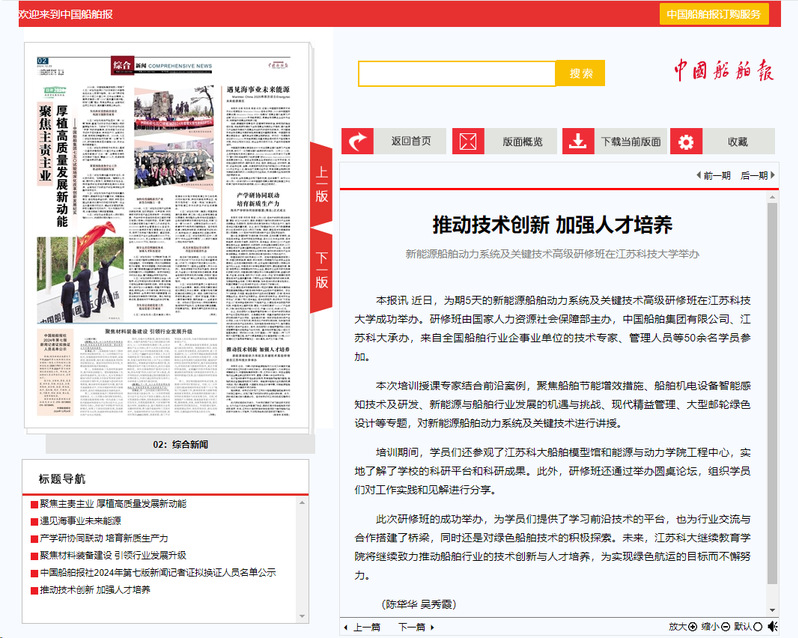Click the red return-home arrow icon
Screen dimensions: 798x638
(359, 141)
